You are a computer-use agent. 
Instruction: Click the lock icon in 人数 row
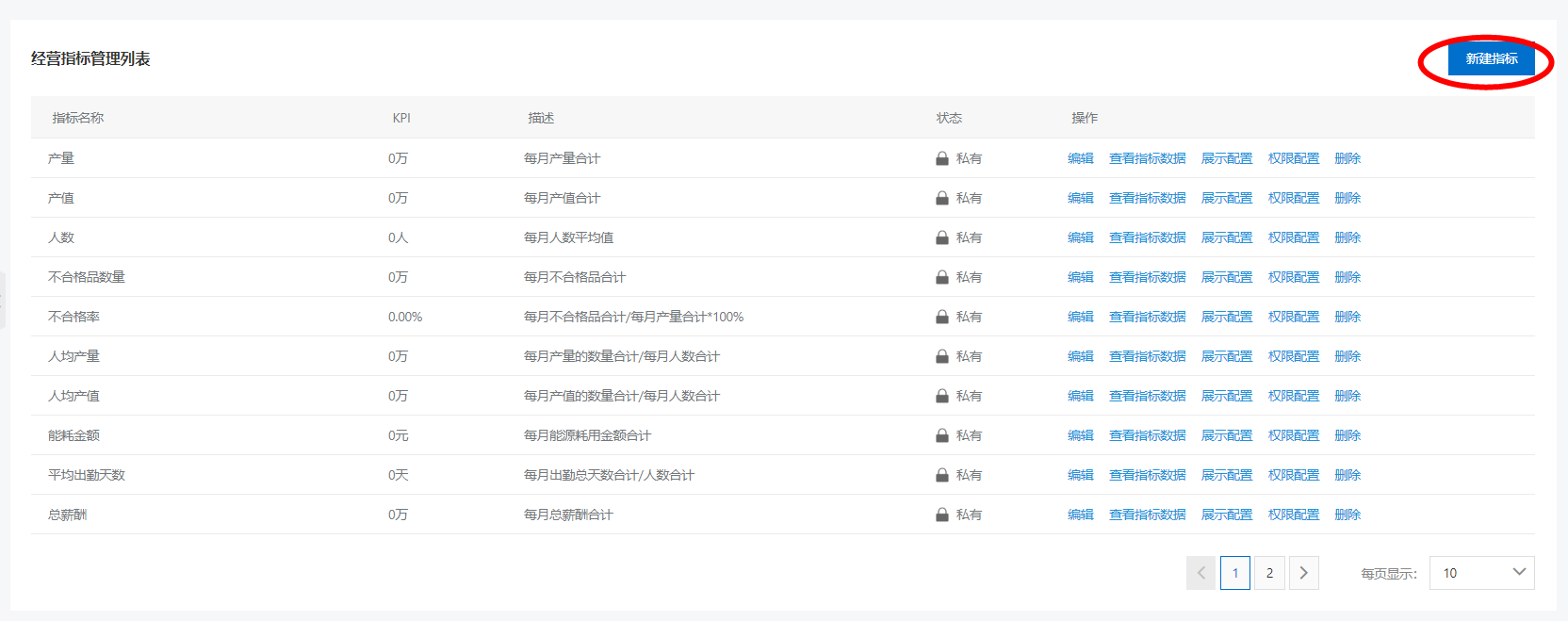pos(941,237)
